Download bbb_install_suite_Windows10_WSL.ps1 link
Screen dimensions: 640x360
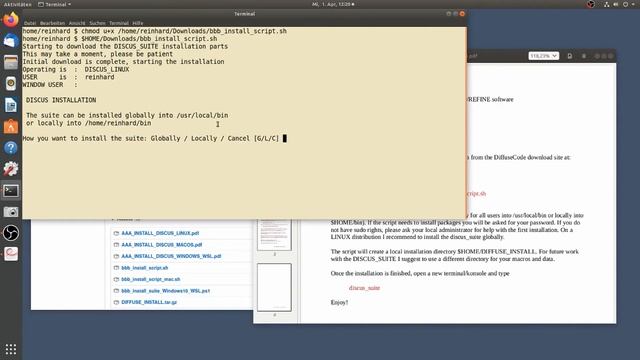click(165, 291)
